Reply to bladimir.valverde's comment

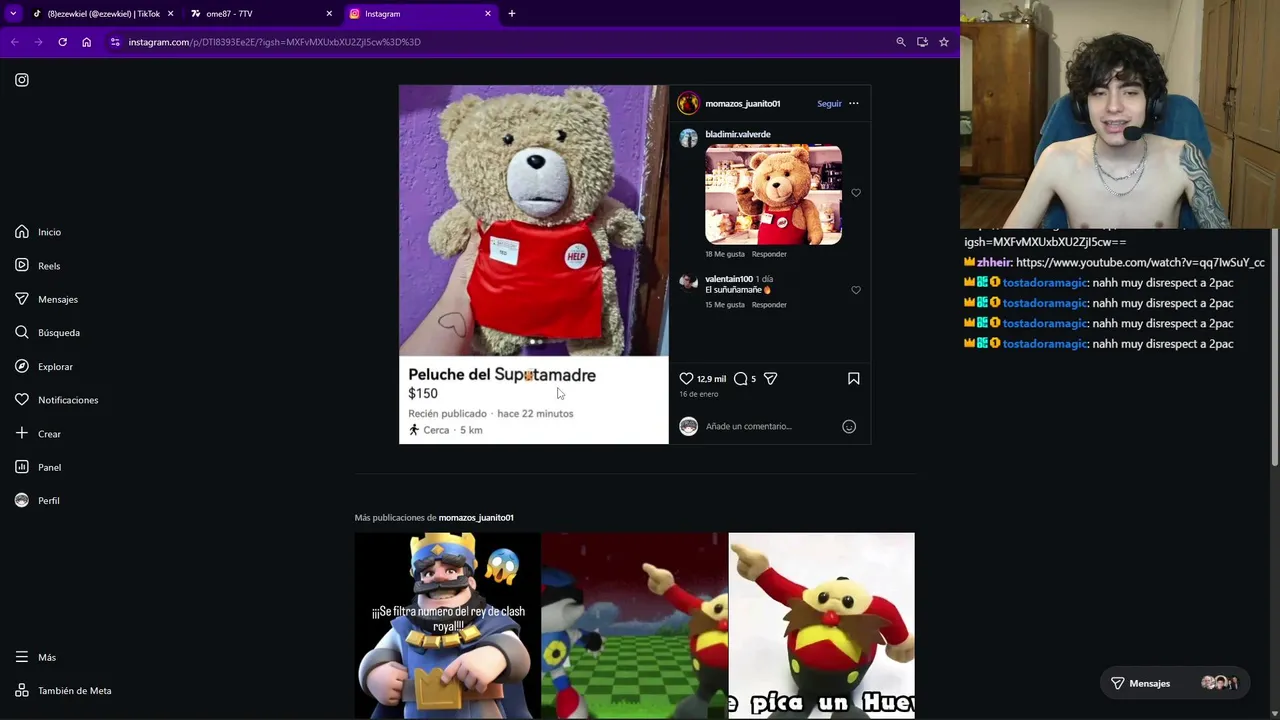pyautogui.click(x=769, y=254)
